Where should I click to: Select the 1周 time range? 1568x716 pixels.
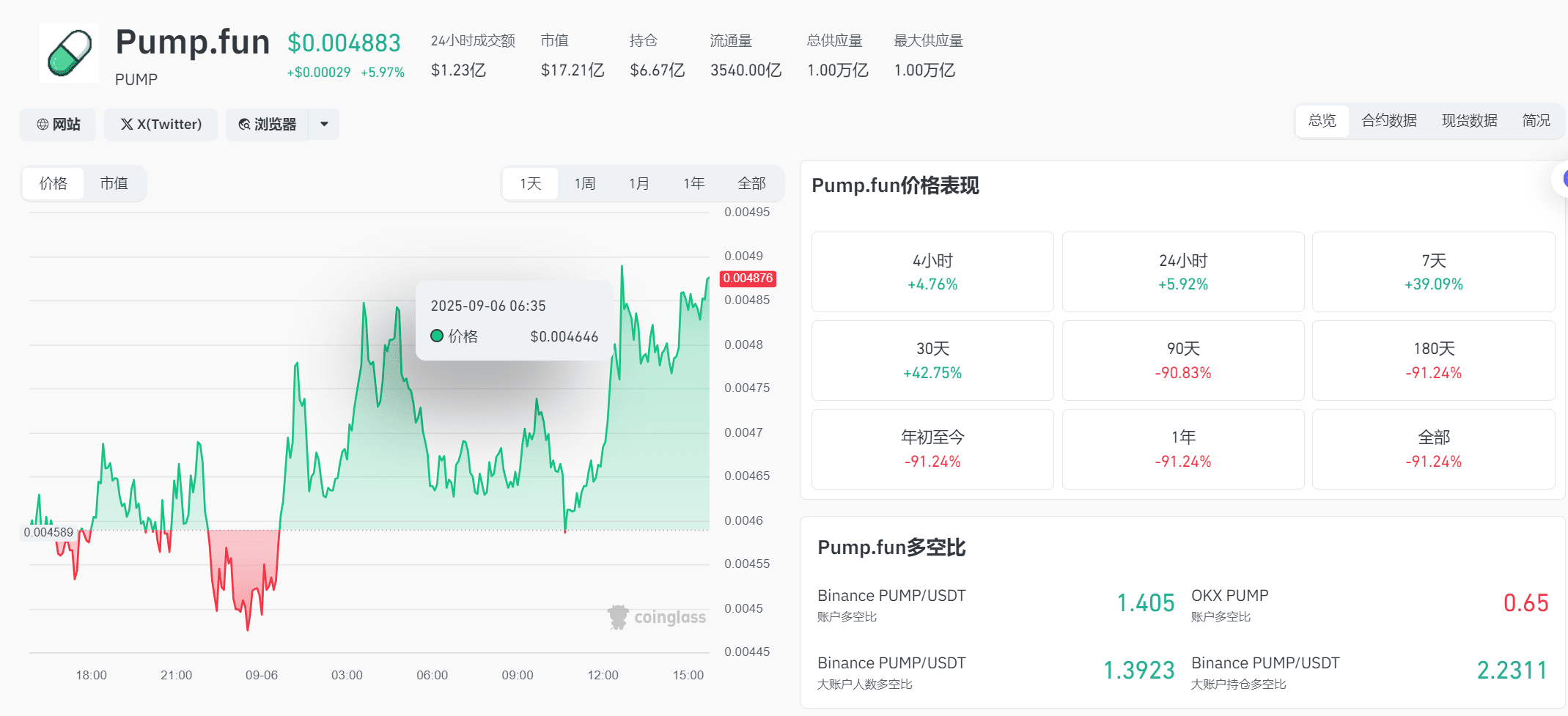[x=585, y=183]
